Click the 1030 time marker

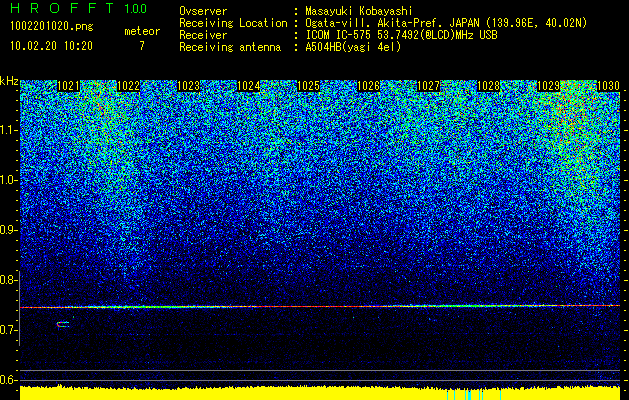609,86
